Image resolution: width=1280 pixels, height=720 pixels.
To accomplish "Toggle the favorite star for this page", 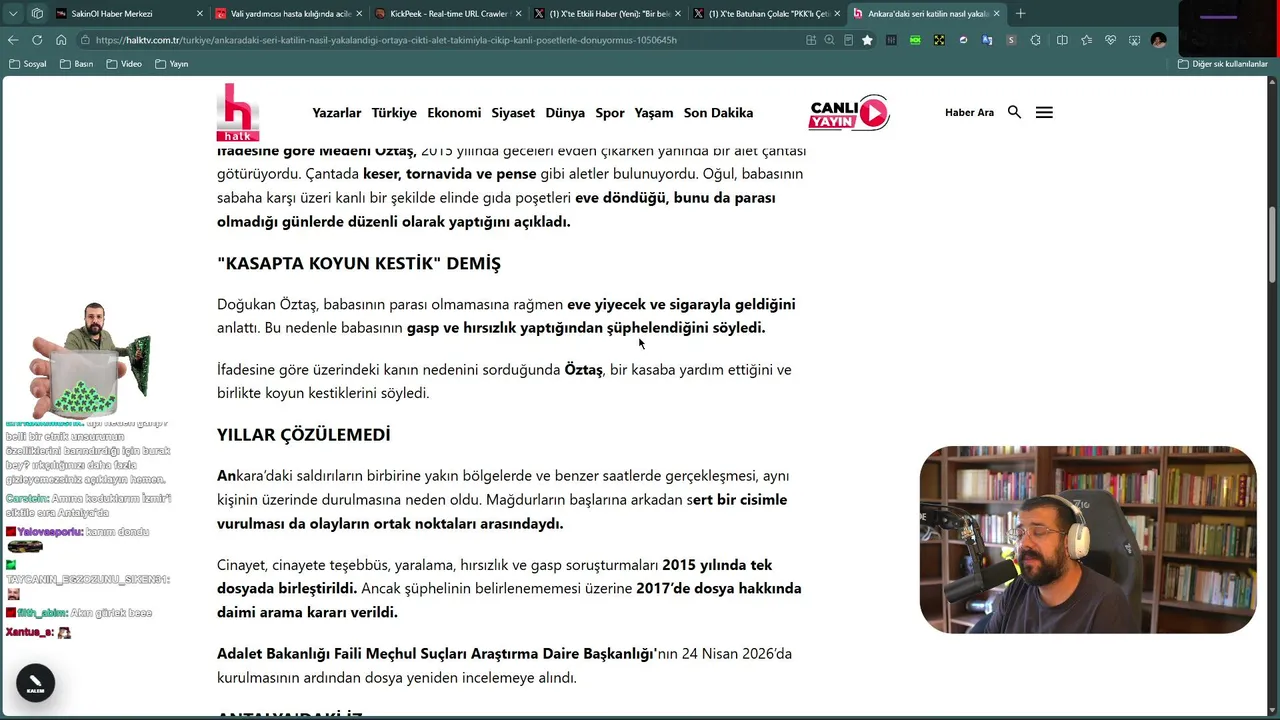I will (x=867, y=40).
